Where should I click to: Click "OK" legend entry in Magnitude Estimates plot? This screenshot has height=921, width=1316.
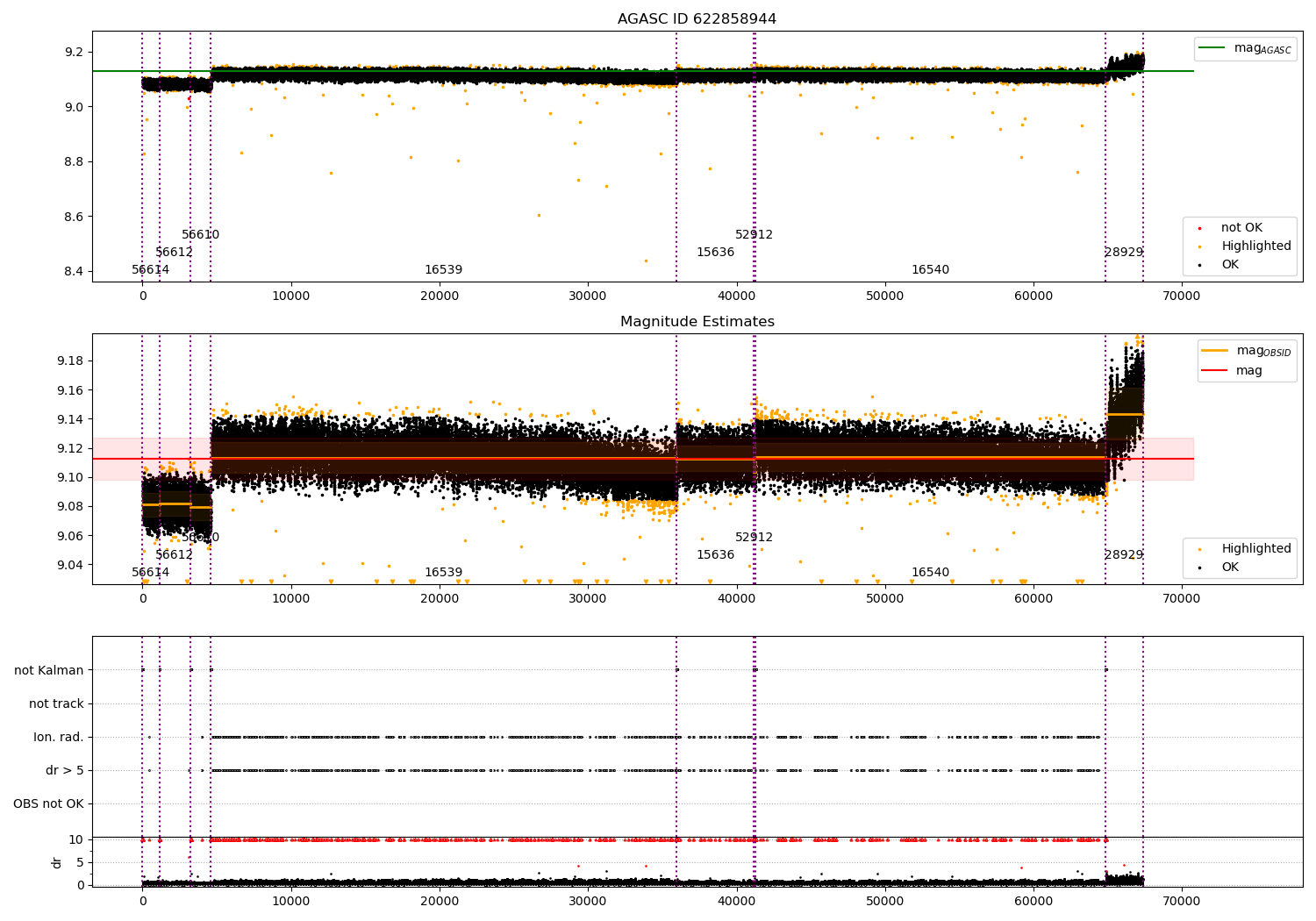pyautogui.click(x=1219, y=568)
